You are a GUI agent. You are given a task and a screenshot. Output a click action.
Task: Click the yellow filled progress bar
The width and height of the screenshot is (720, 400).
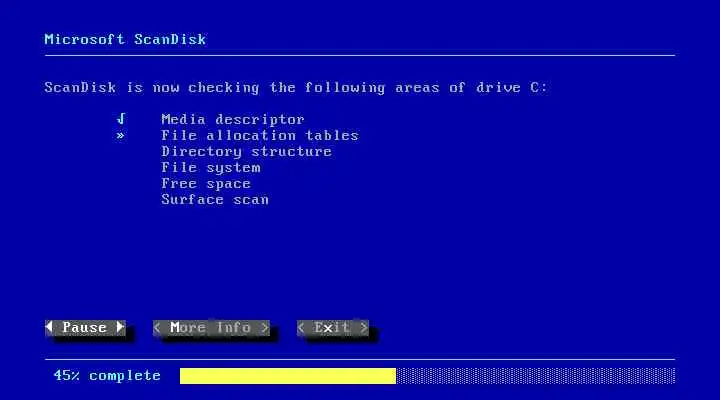click(x=288, y=376)
